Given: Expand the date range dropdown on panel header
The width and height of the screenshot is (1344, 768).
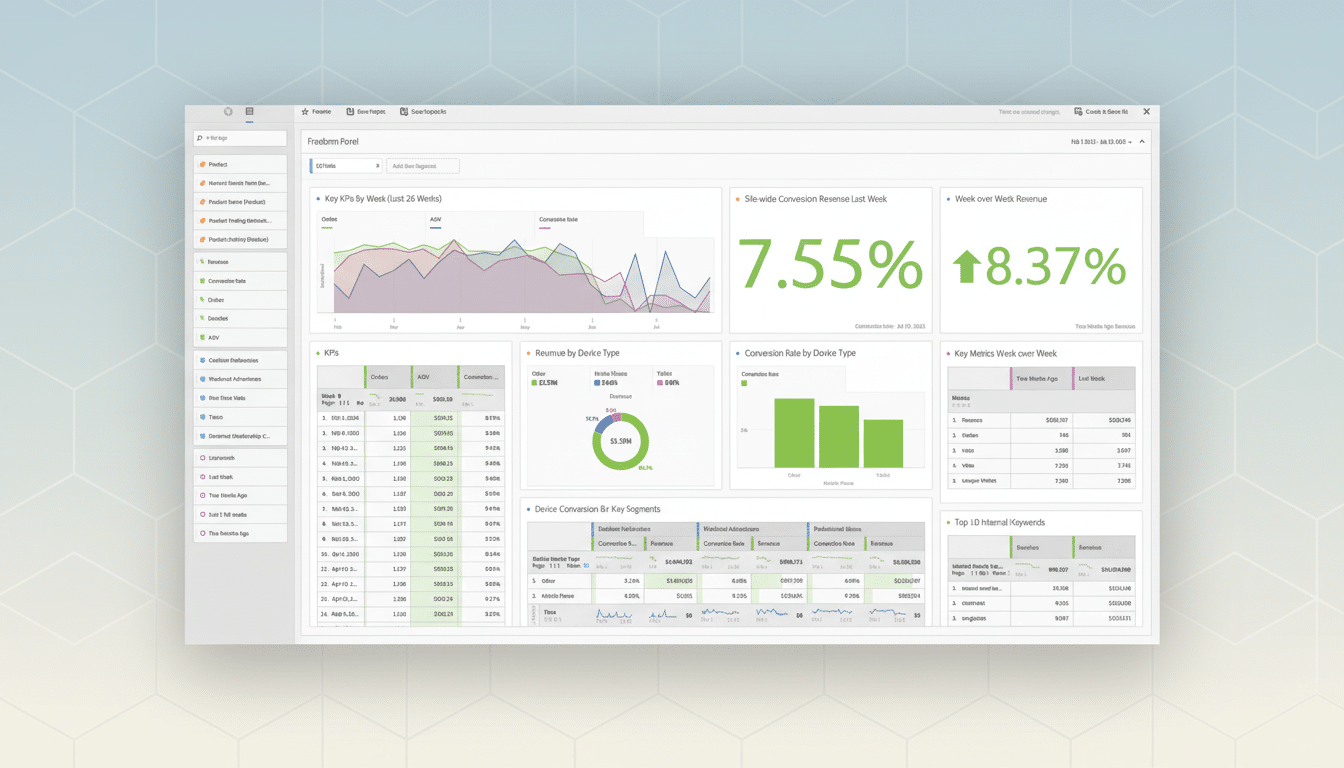Looking at the screenshot, I should 1130,142.
